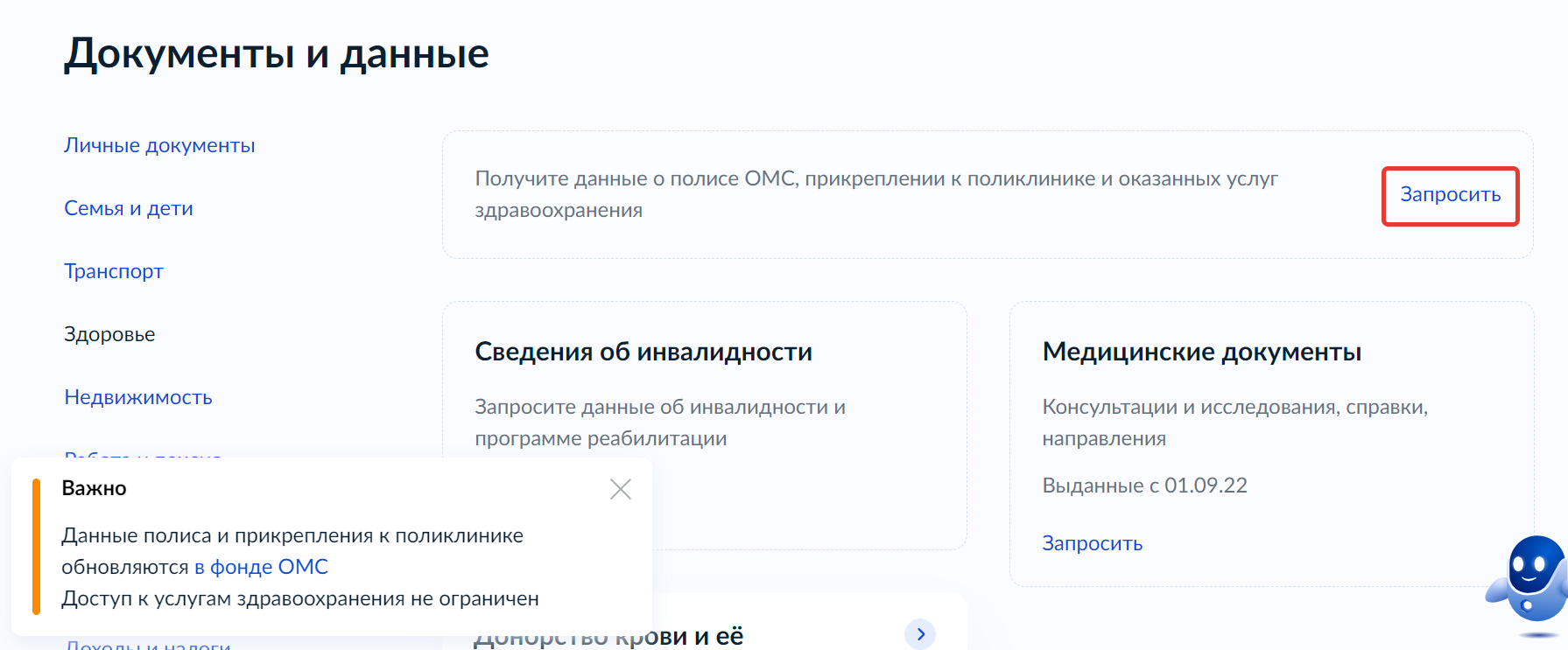
Task: Click Запросить for OMS policy data
Action: [x=1450, y=195]
